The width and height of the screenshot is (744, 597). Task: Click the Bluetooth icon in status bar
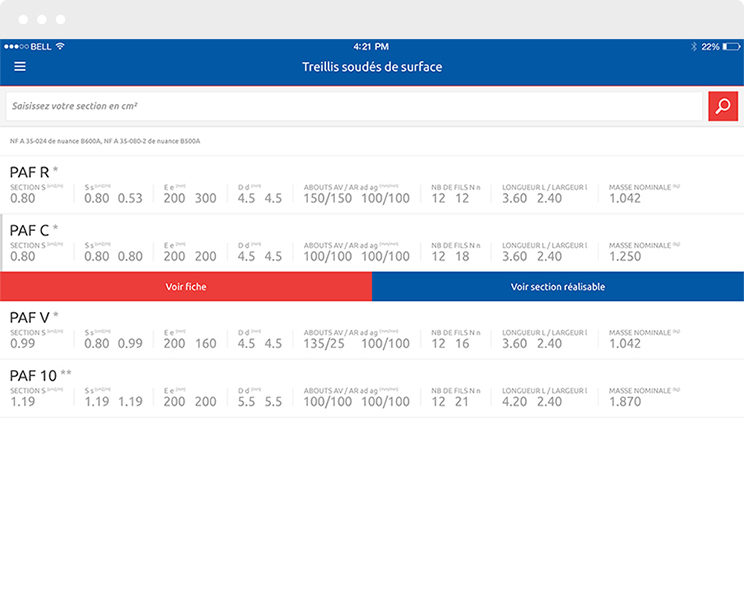pos(694,47)
